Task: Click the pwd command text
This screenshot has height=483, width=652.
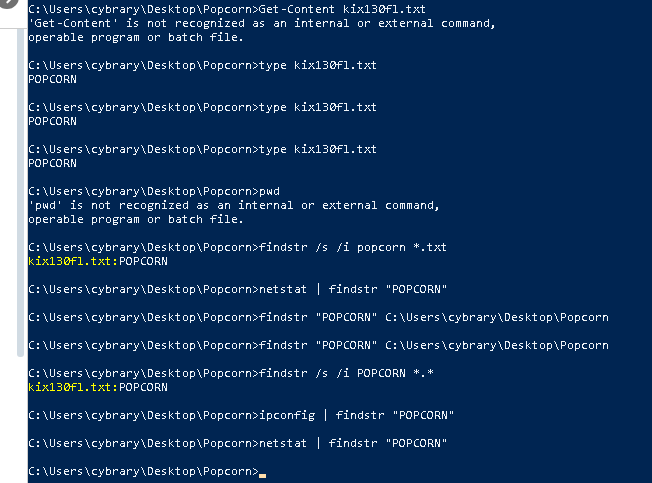Action: (x=269, y=191)
